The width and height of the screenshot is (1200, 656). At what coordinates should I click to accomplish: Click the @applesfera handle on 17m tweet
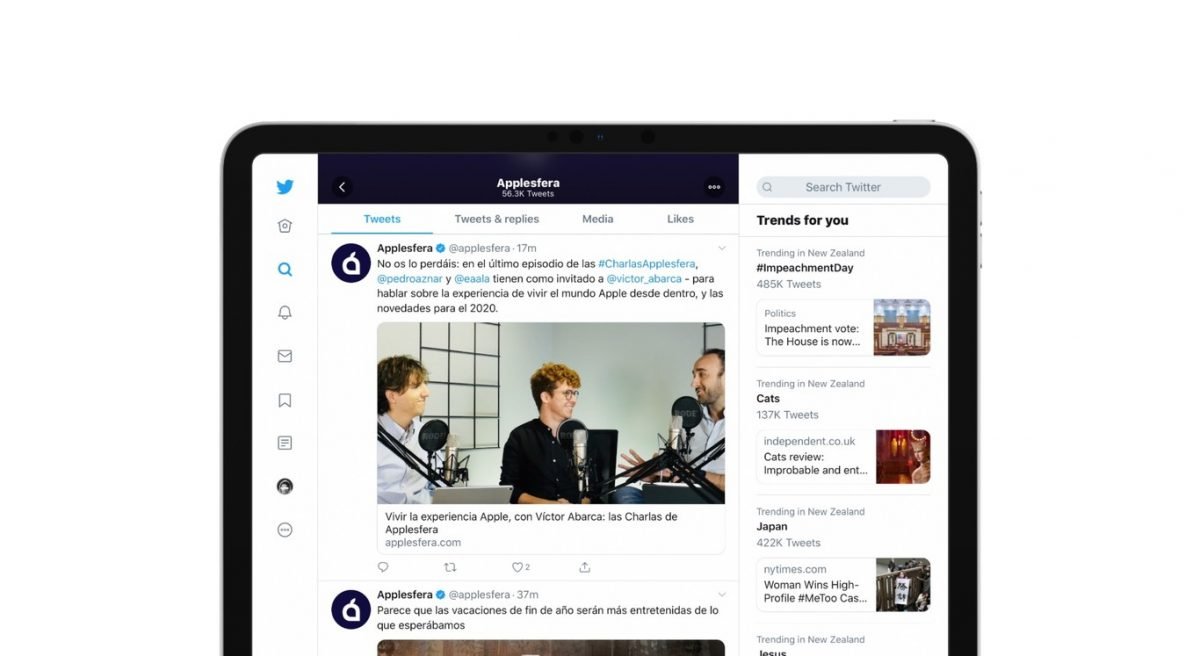pos(479,248)
